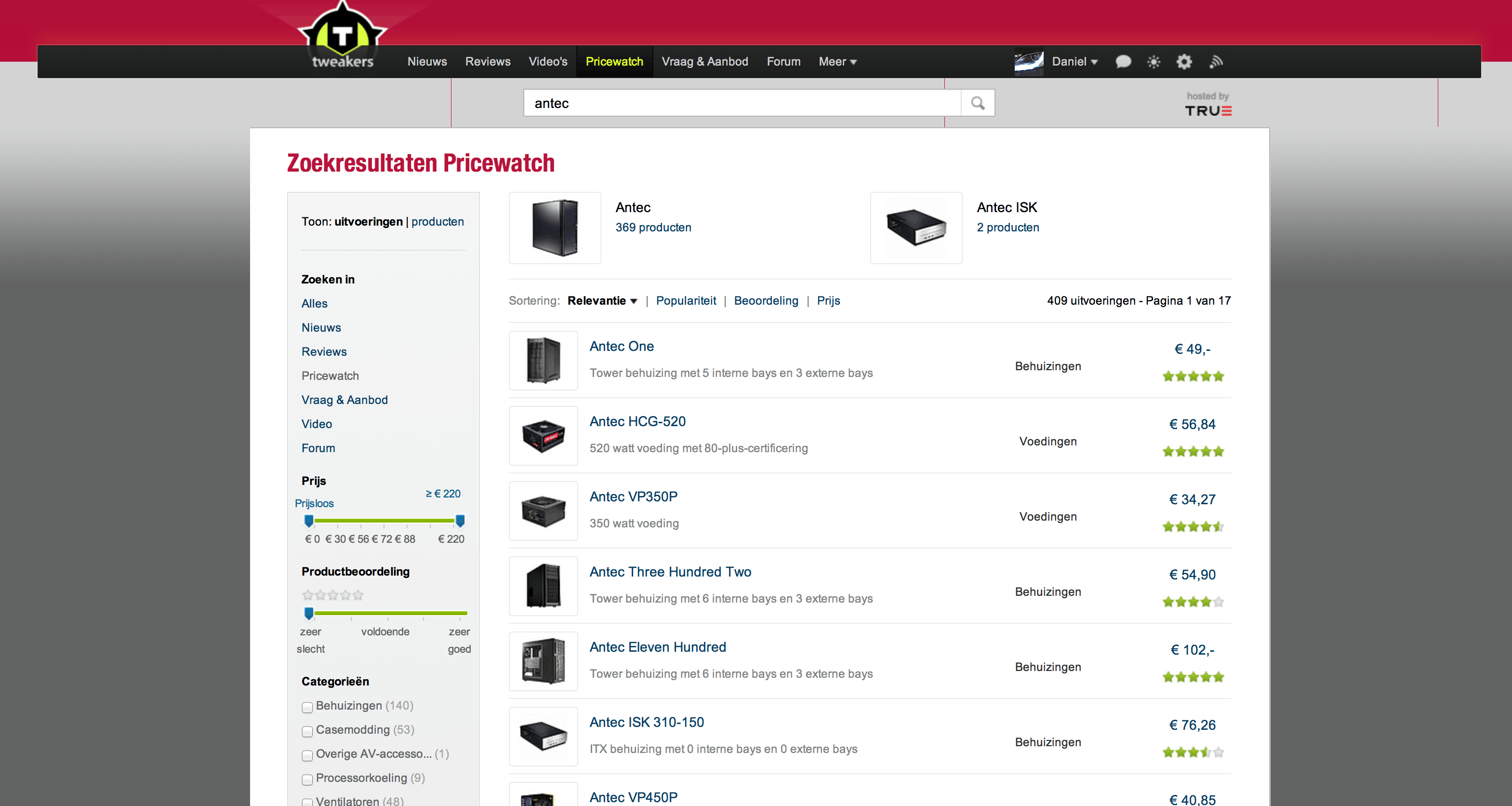Select the Pricewatch navigation tab
This screenshot has width=1512, height=806.
[x=614, y=62]
